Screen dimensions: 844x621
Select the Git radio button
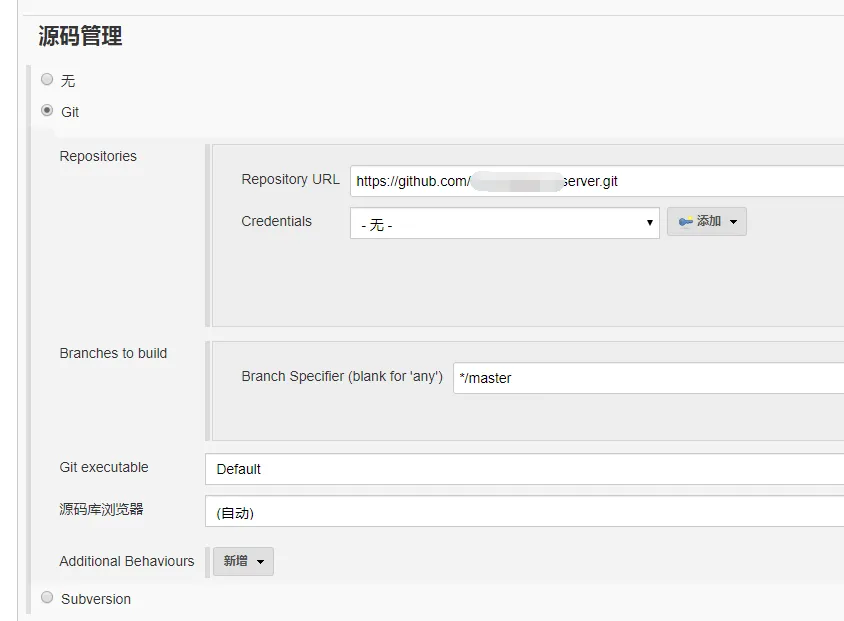click(x=47, y=111)
